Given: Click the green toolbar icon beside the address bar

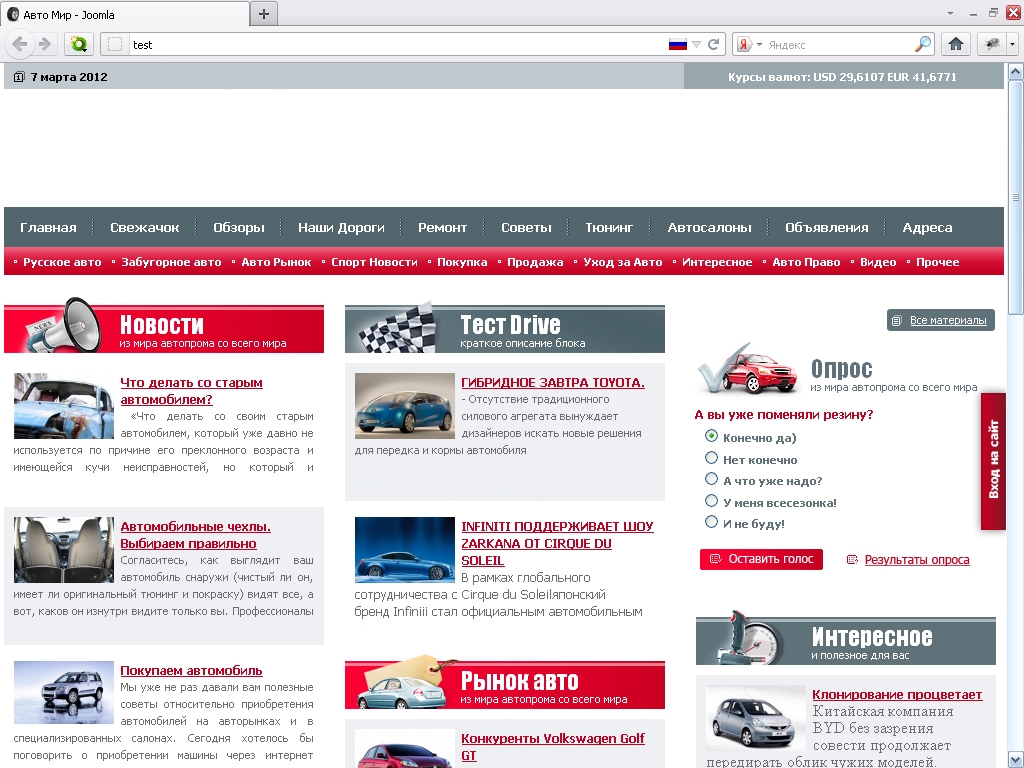Looking at the screenshot, I should click(79, 44).
